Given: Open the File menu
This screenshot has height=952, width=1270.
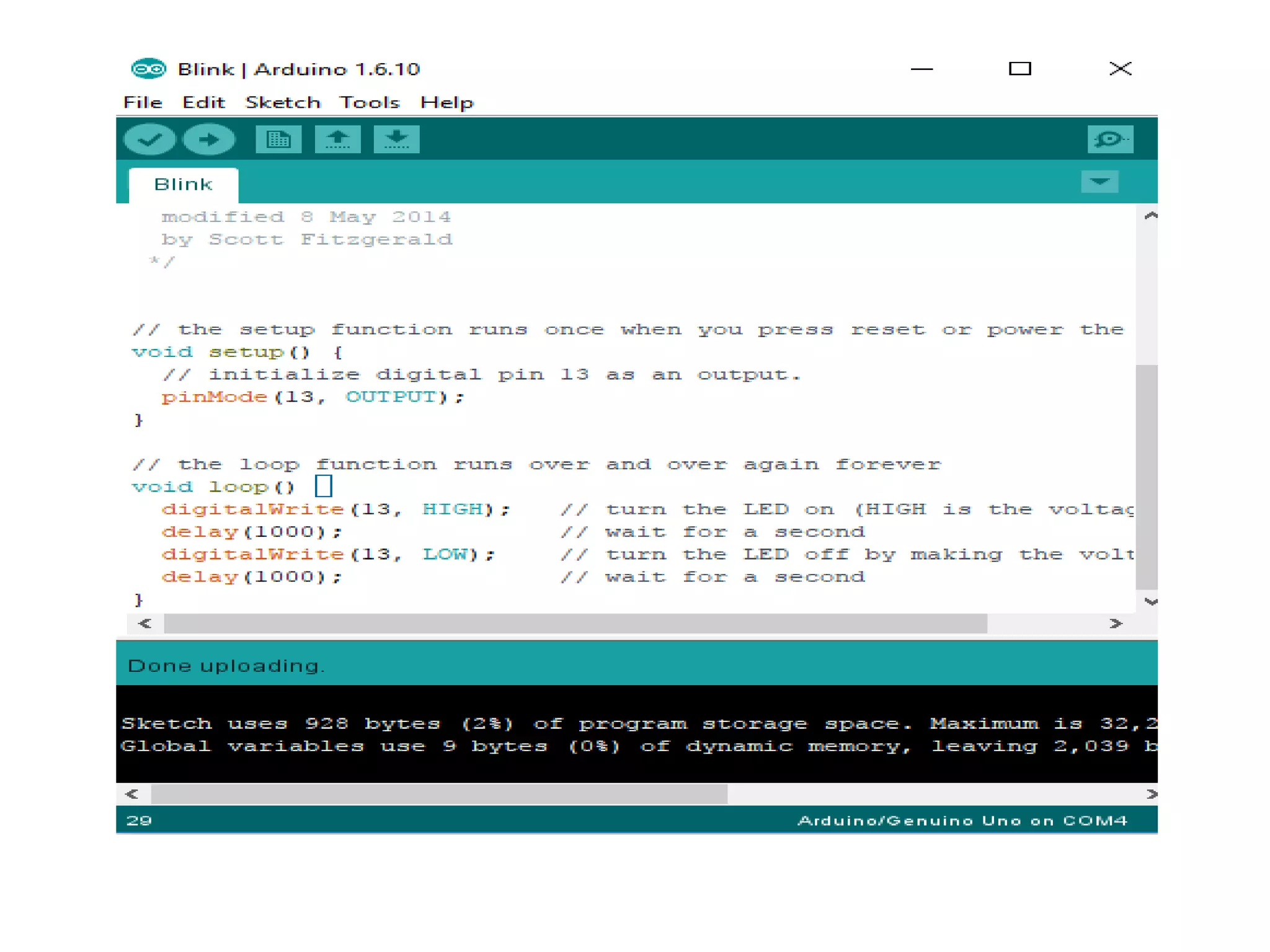Looking at the screenshot, I should (x=143, y=102).
